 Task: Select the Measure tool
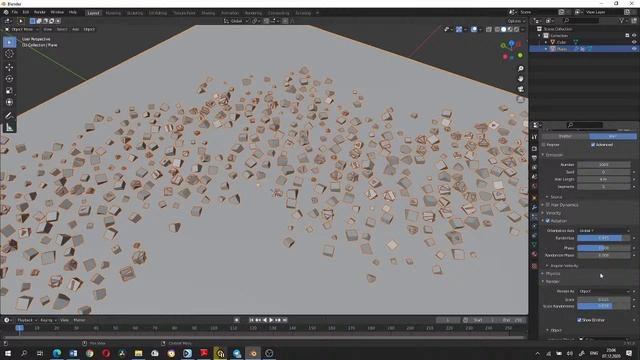tap(9, 127)
